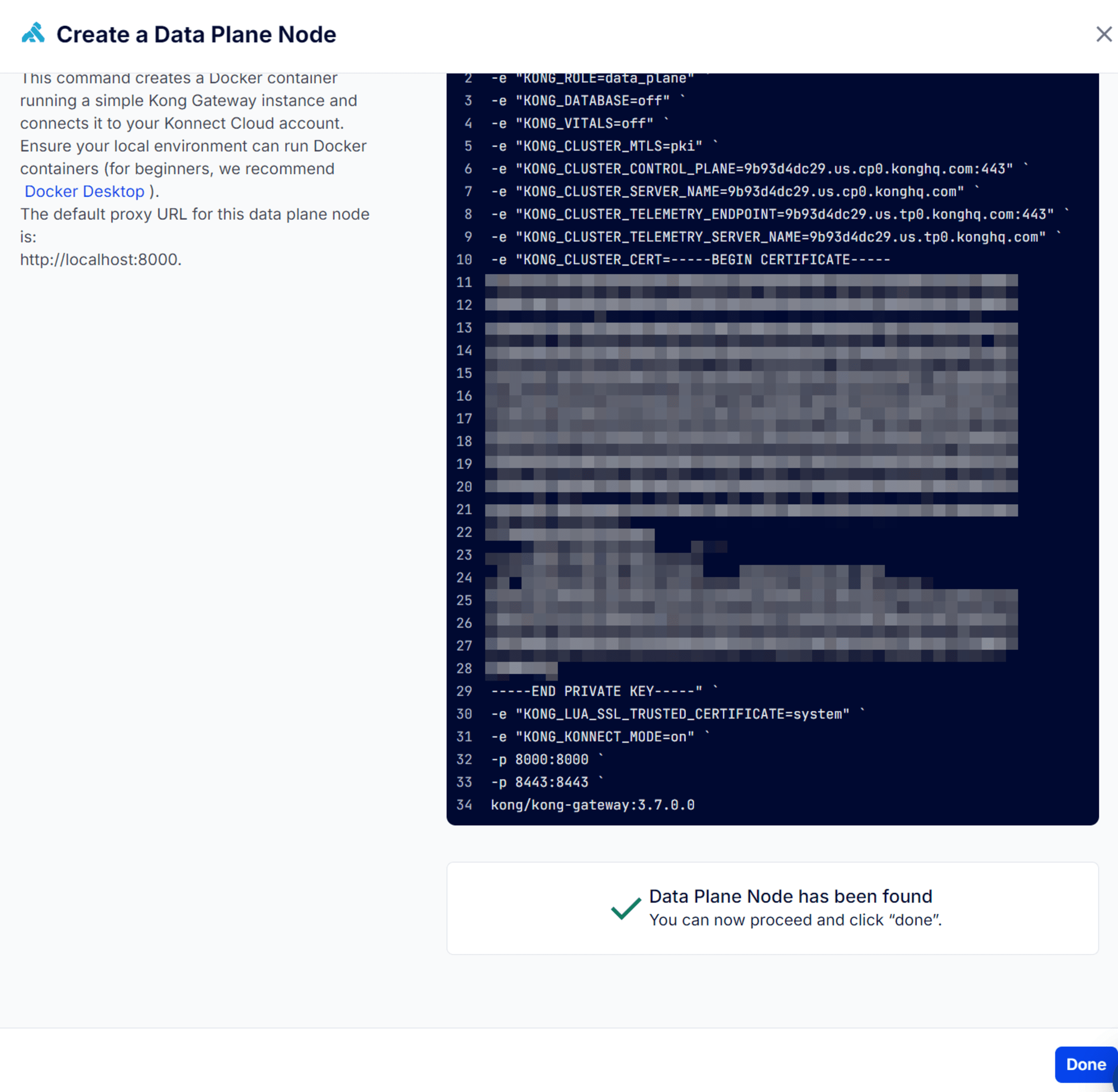Image resolution: width=1118 pixels, height=1092 pixels.
Task: Click the Done button
Action: click(x=1086, y=1064)
